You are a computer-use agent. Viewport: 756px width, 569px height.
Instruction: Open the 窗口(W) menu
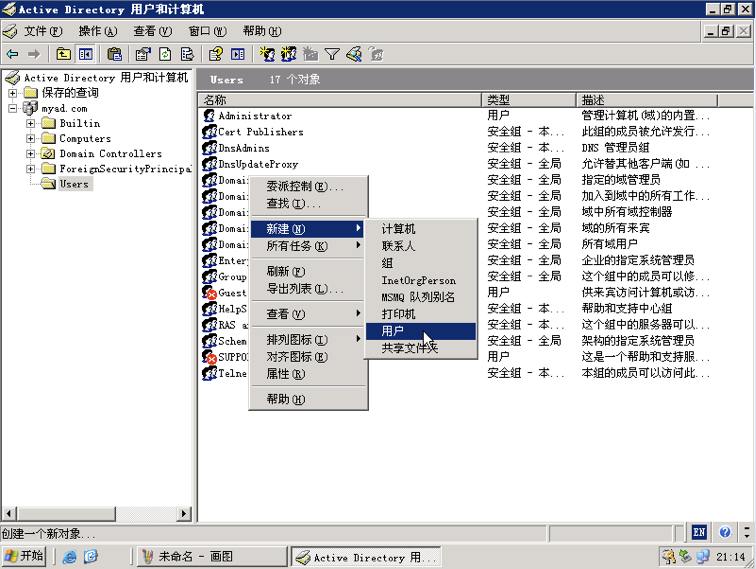(x=207, y=31)
